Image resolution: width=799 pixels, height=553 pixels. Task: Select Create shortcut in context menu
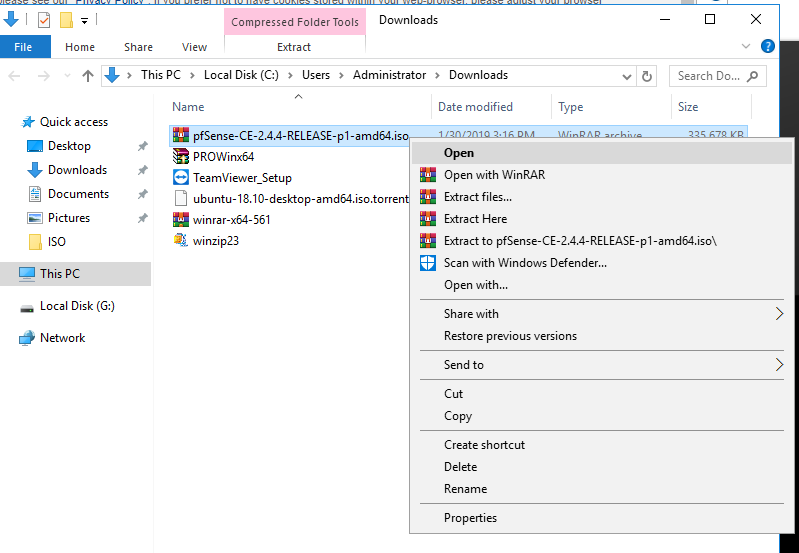coord(601,444)
